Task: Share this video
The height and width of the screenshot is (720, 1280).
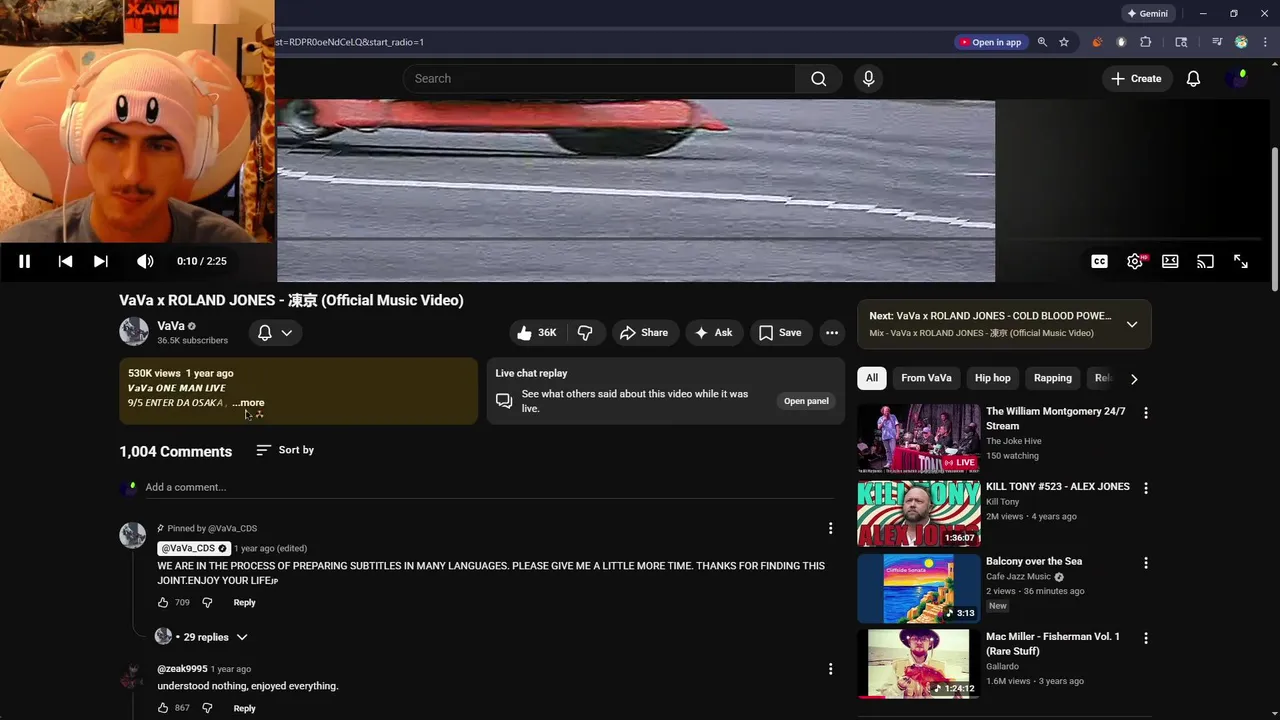Action: [643, 333]
